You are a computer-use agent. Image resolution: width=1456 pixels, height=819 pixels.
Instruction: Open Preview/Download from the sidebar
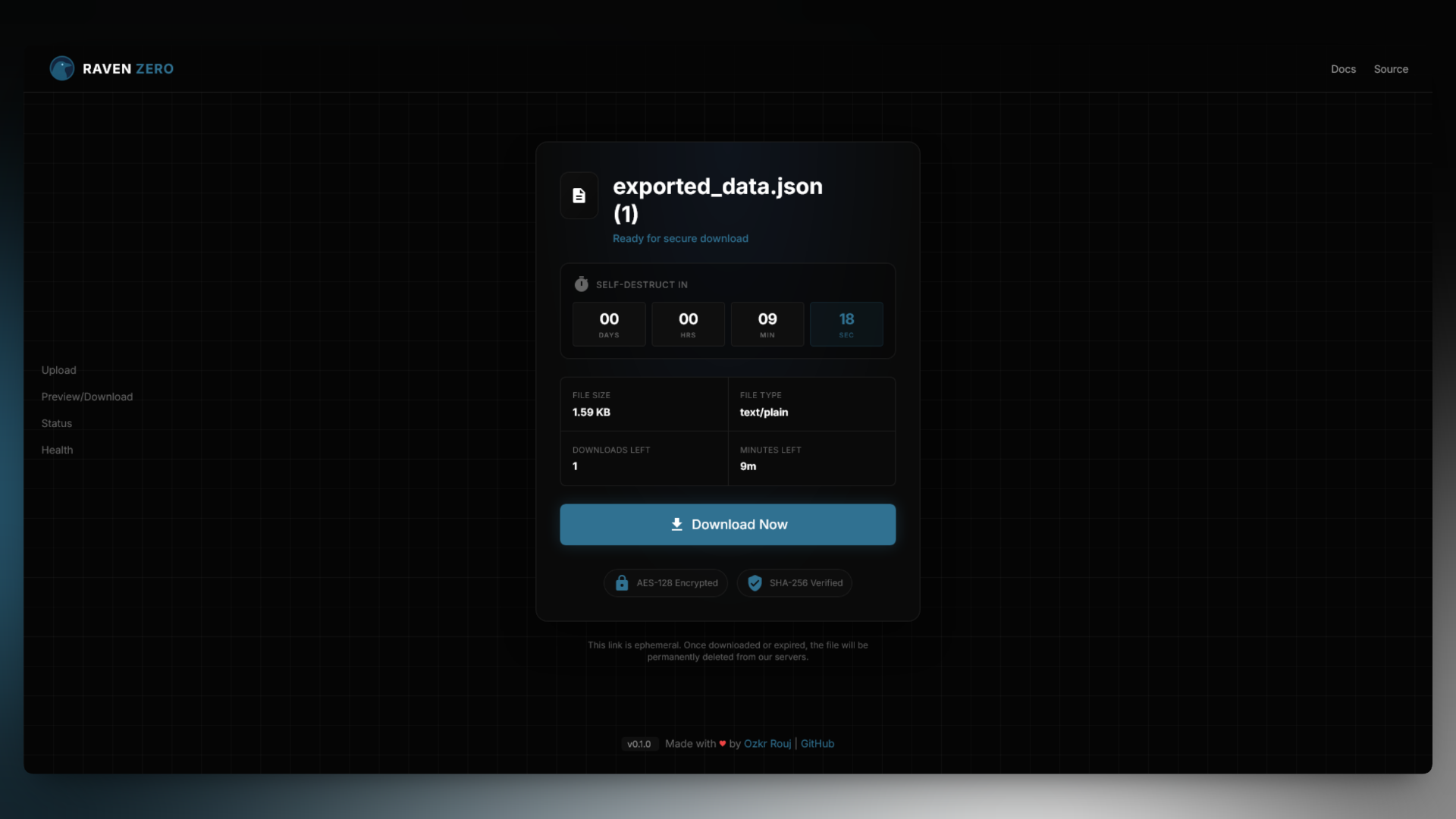tap(86, 396)
